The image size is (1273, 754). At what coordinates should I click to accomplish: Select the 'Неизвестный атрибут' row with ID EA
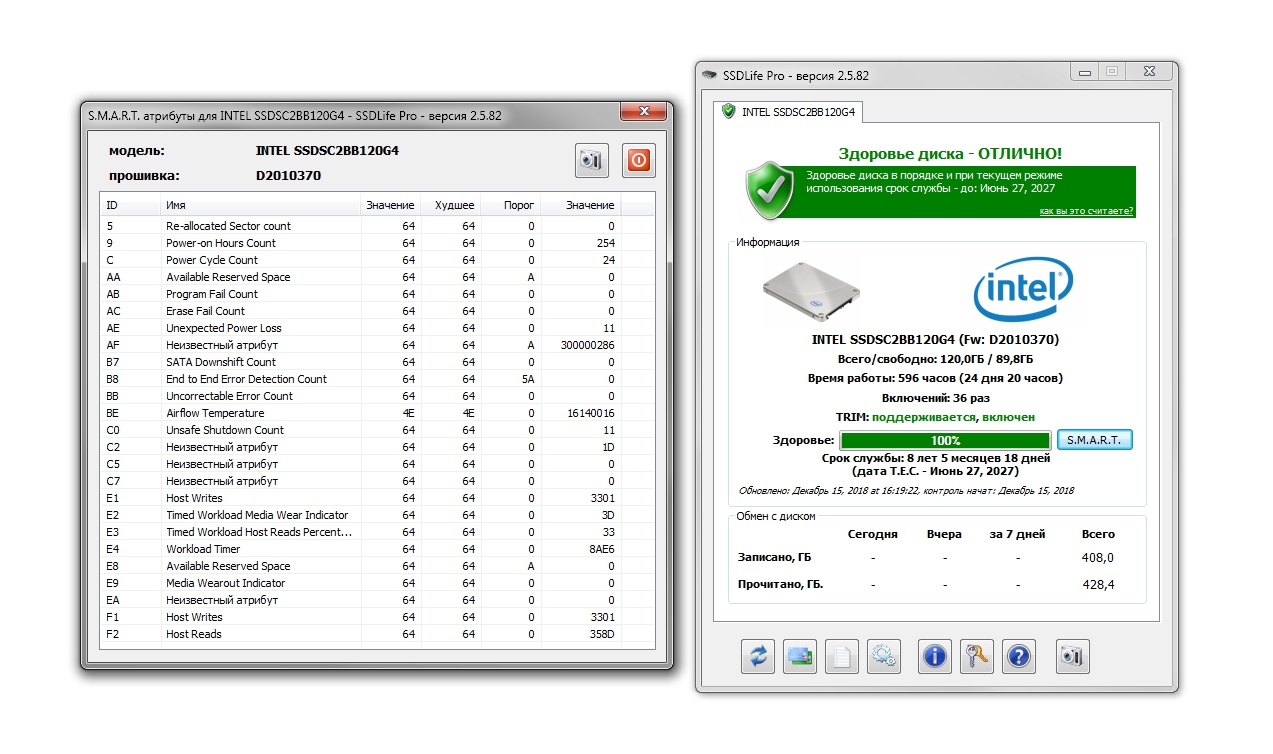(x=378, y=600)
